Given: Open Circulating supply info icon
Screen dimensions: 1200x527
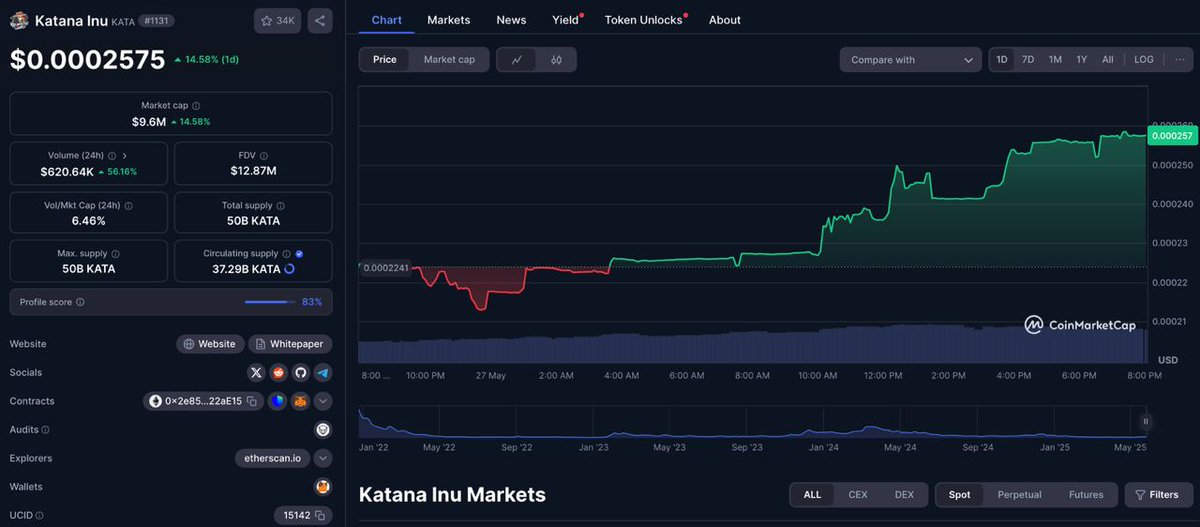Looking at the screenshot, I should click(287, 254).
